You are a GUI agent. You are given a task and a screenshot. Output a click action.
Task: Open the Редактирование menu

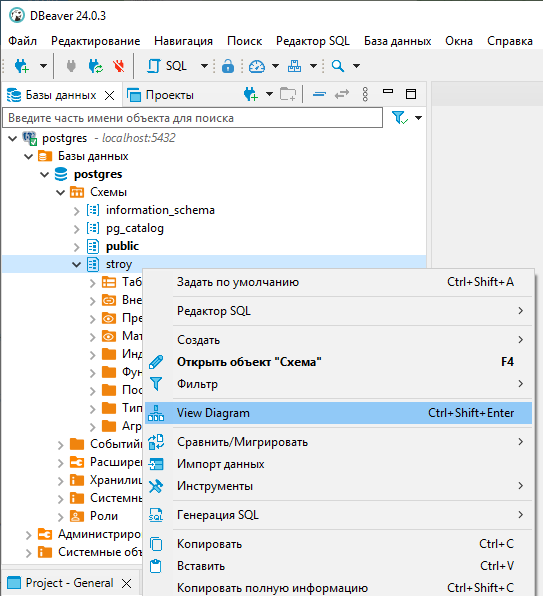pyautogui.click(x=95, y=41)
